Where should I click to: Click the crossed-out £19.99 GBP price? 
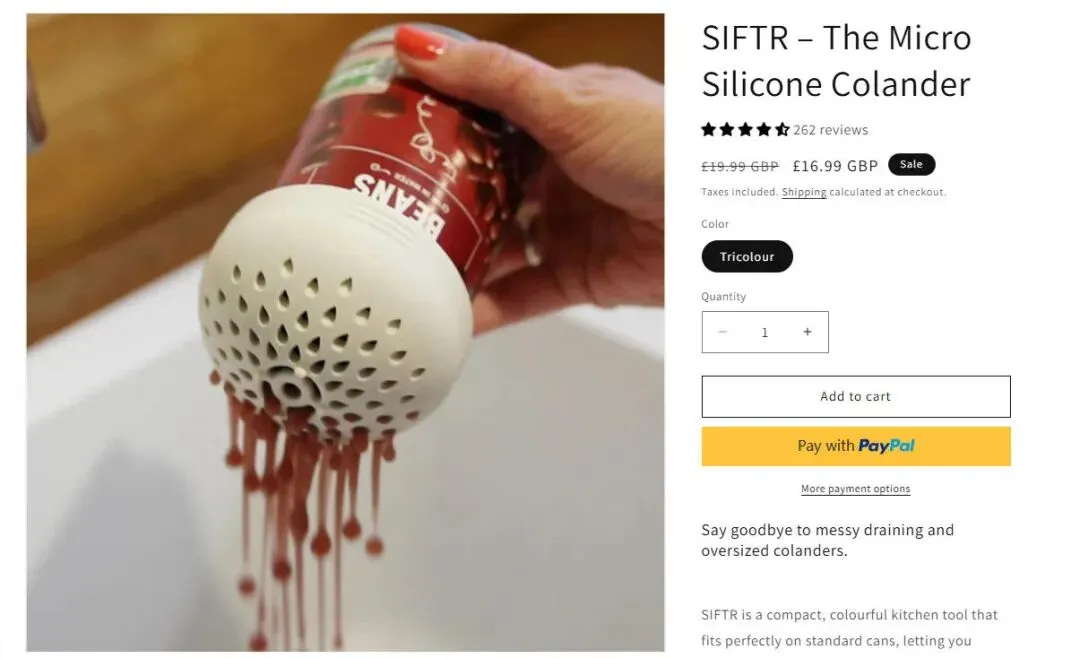[x=740, y=166]
